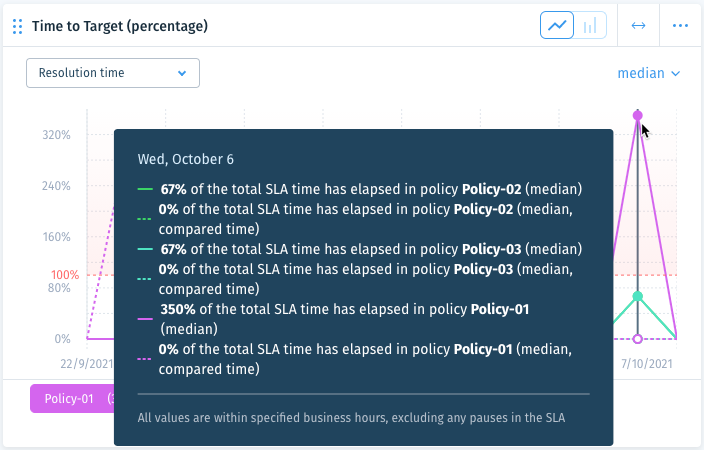Viewport: 704px width, 450px height.
Task: Click the horizontal expand arrows icon
Action: pos(638,26)
